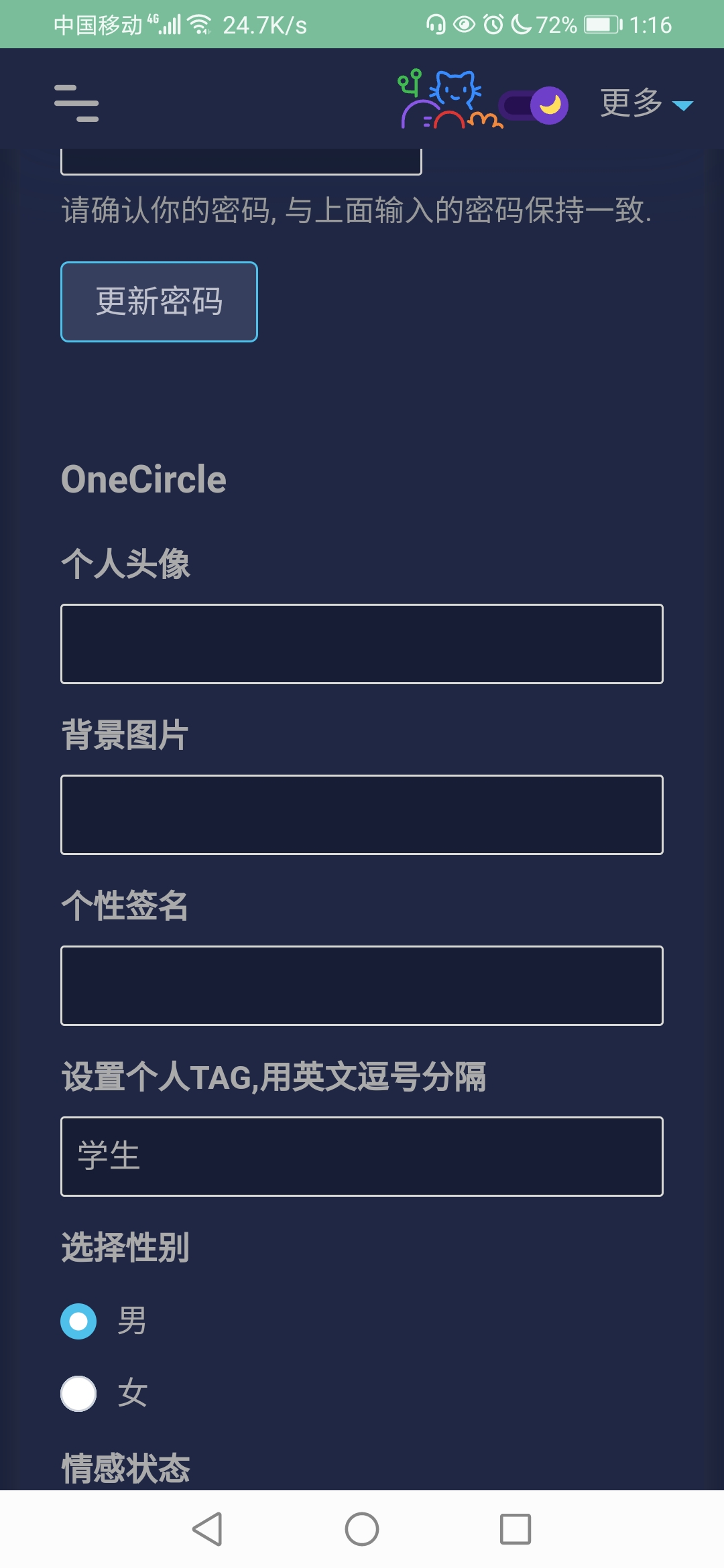This screenshot has height=1568, width=724.
Task: Click the confirm password field at top
Action: (241, 162)
